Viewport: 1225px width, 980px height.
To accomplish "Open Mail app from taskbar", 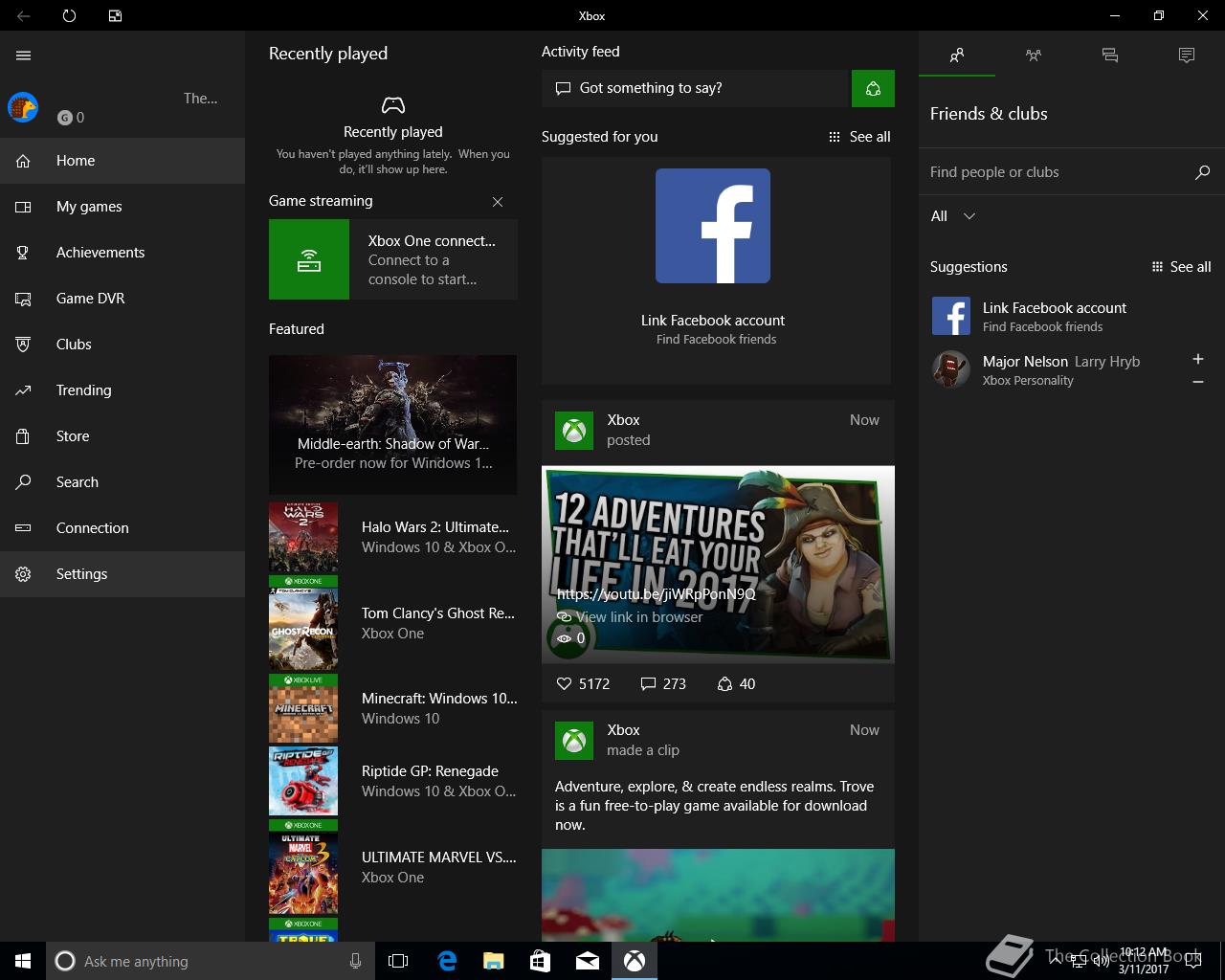I will 588,961.
